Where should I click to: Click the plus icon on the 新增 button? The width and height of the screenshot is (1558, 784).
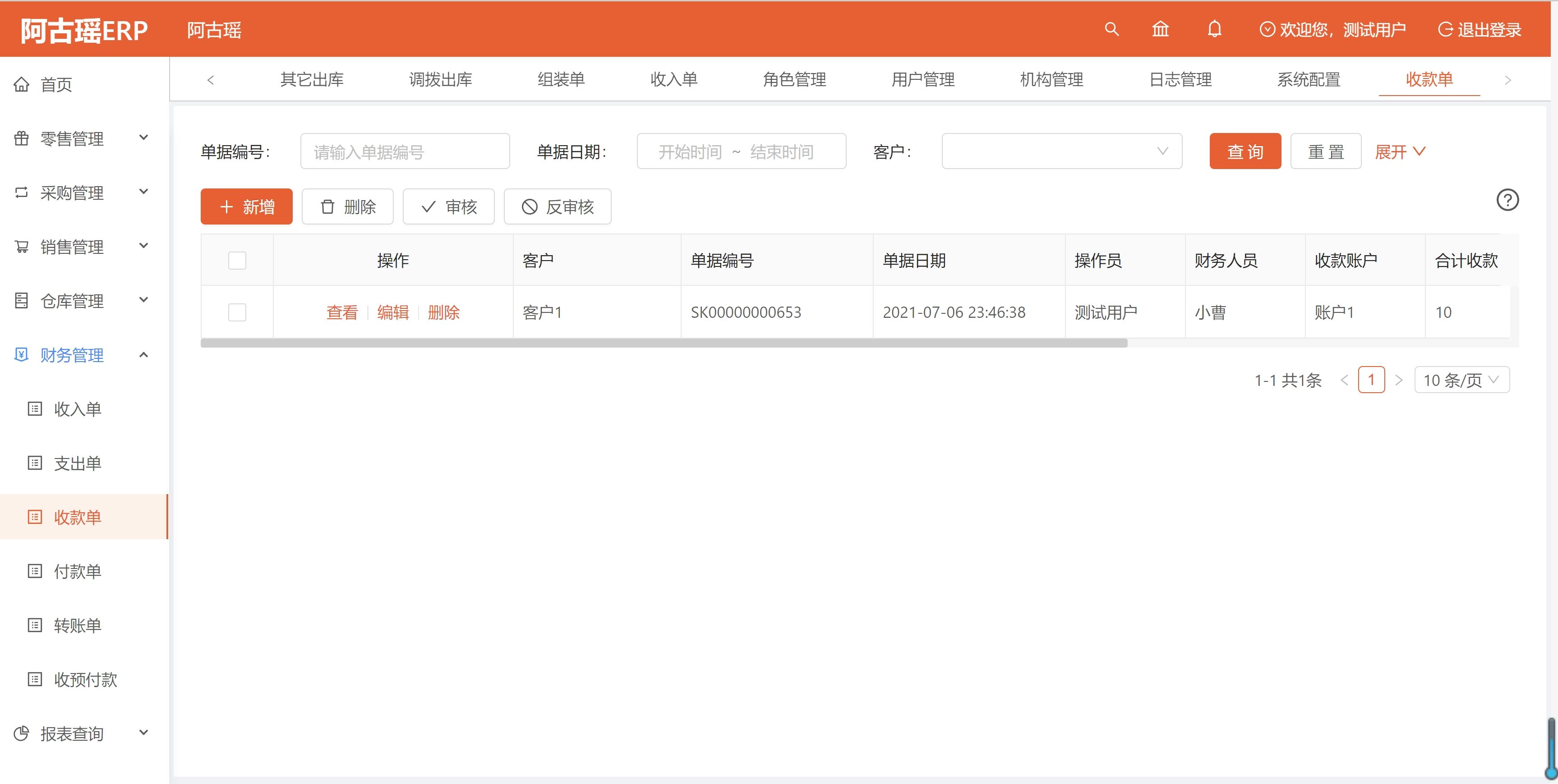[226, 206]
